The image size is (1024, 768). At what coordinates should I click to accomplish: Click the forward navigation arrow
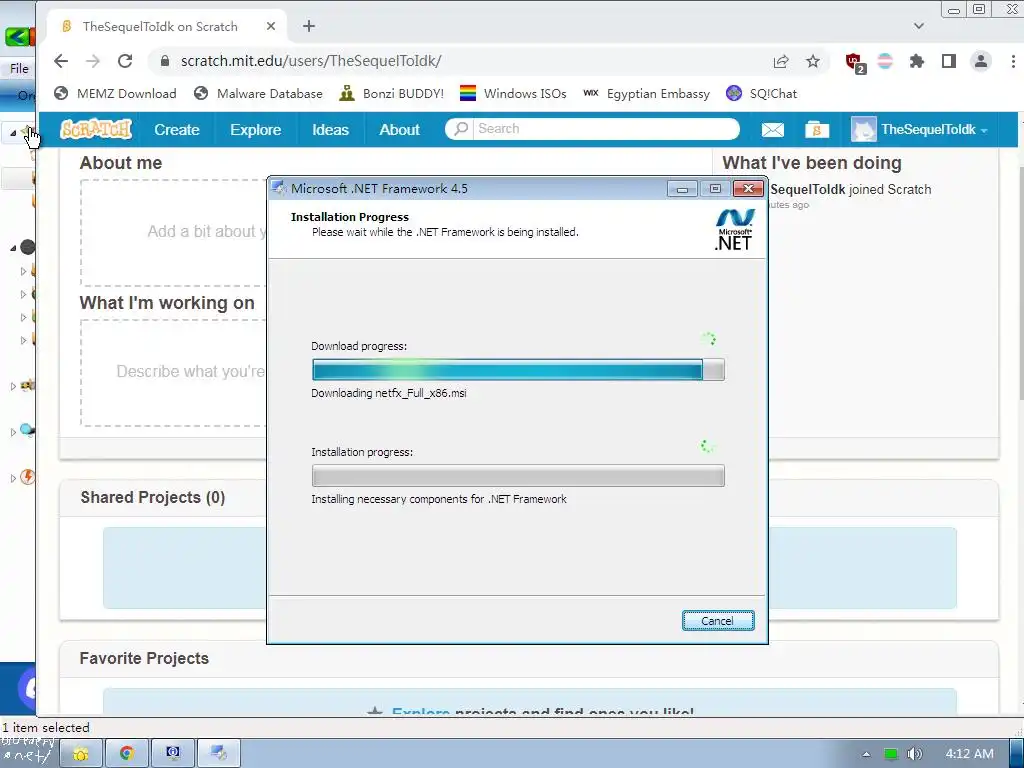93,61
